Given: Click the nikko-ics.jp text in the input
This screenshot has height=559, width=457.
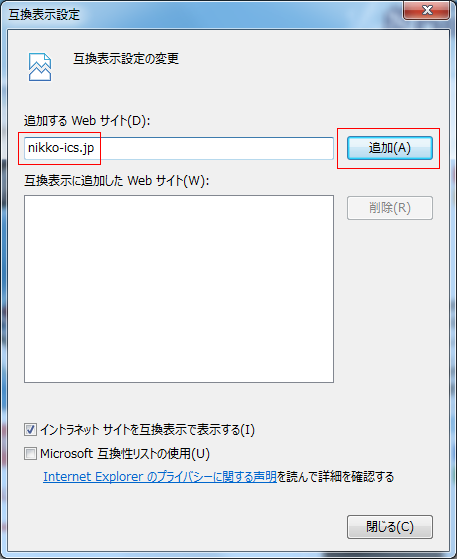Looking at the screenshot, I should 61,148.
